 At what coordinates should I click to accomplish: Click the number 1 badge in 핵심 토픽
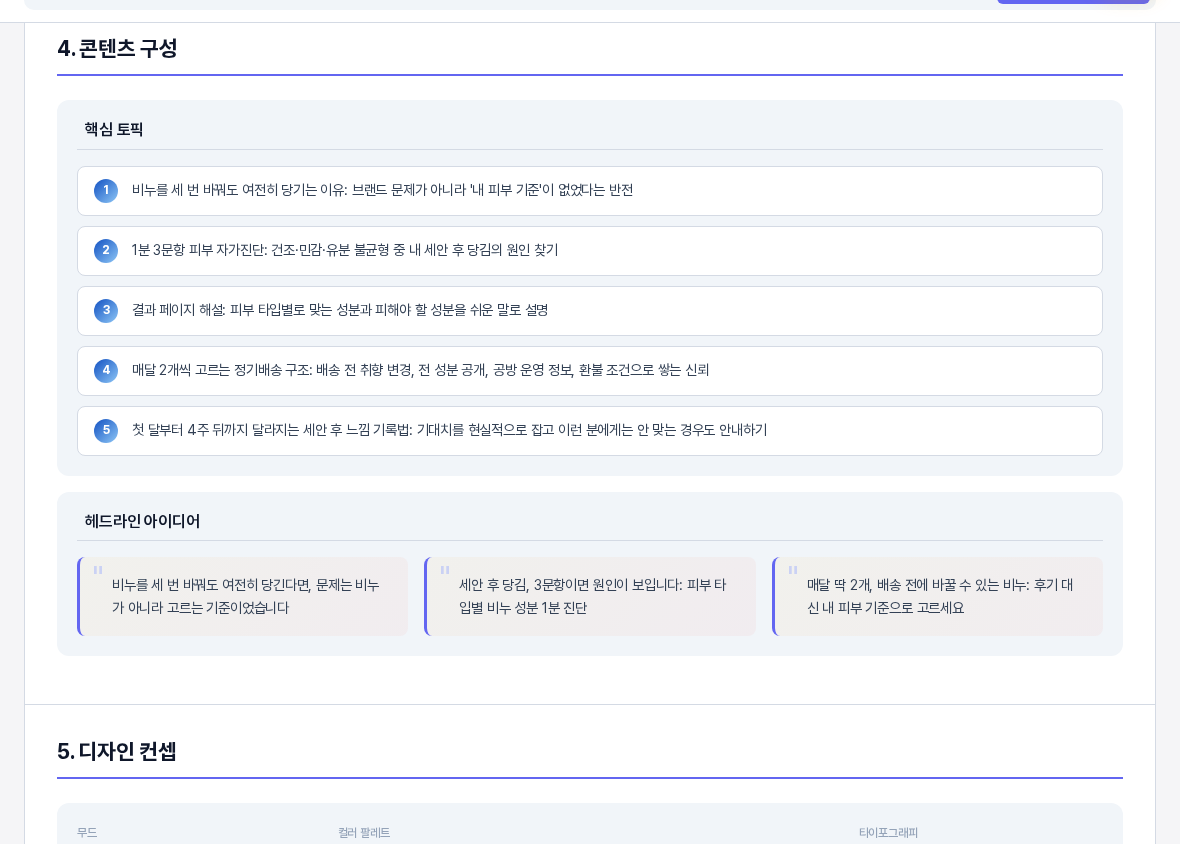click(106, 190)
